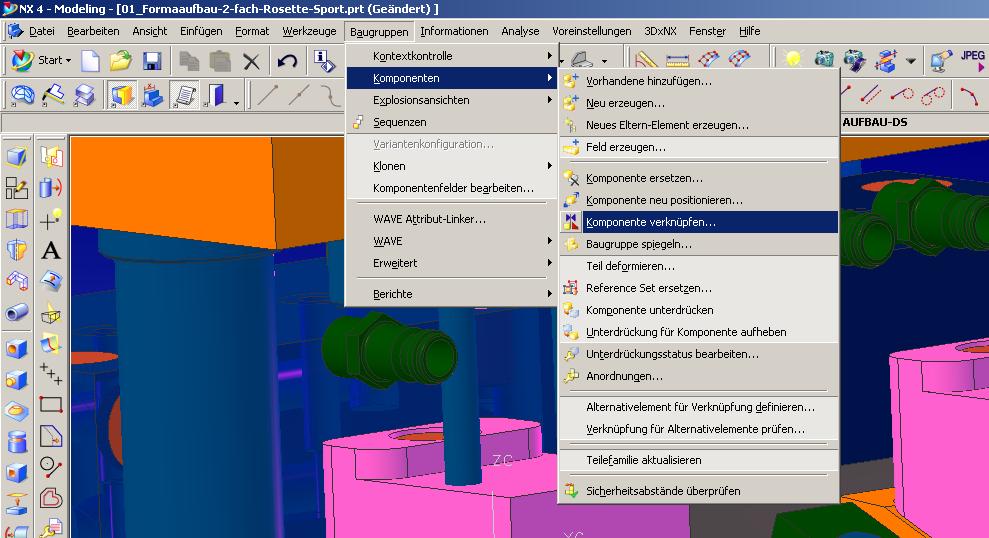Click 'Komponente unterdrücken' entry
This screenshot has height=538, width=989.
point(699,310)
